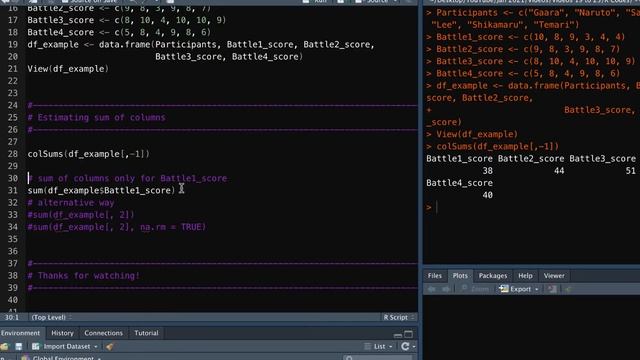Click the commented line containing na.rm = TRUE
The height and width of the screenshot is (360, 640).
(x=117, y=227)
